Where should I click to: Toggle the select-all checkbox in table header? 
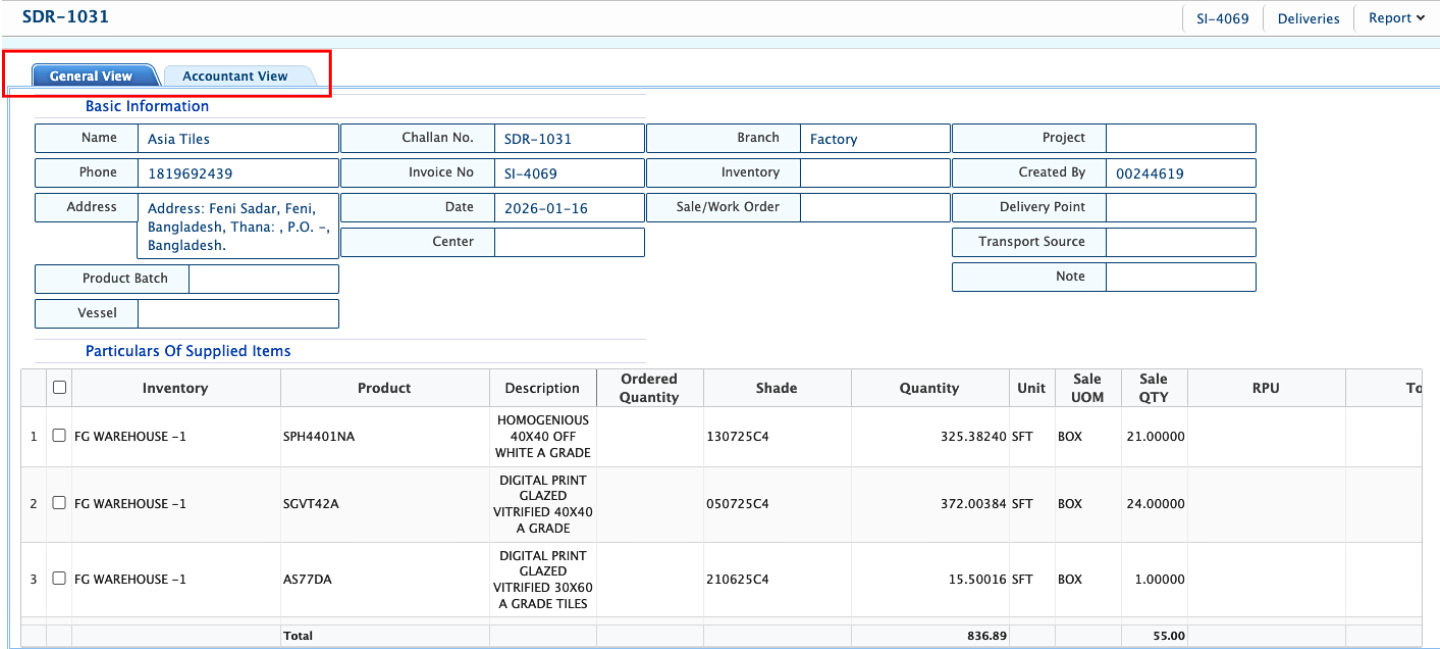59,387
